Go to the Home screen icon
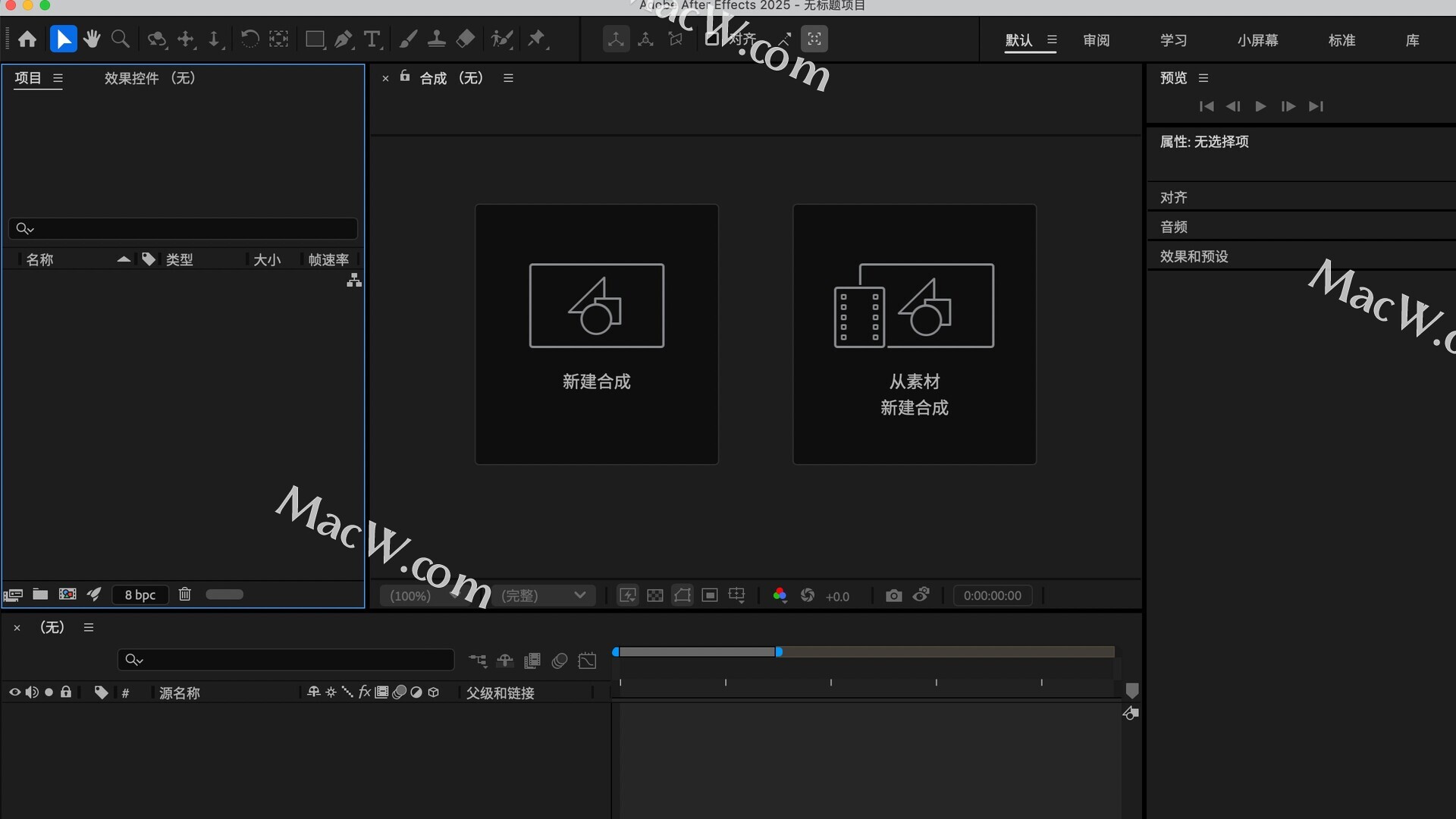Viewport: 1456px width, 819px height. click(27, 39)
